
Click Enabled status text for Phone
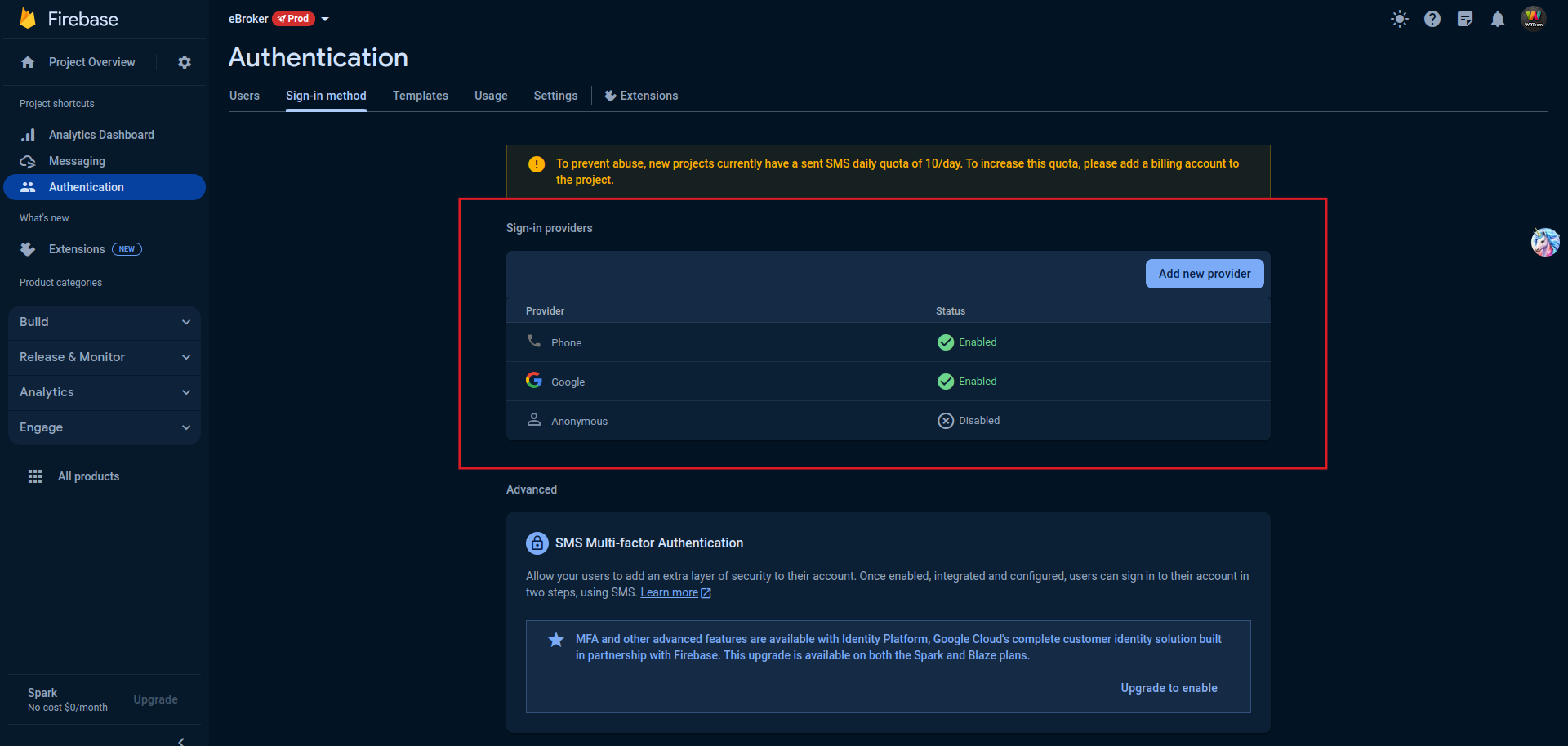978,342
